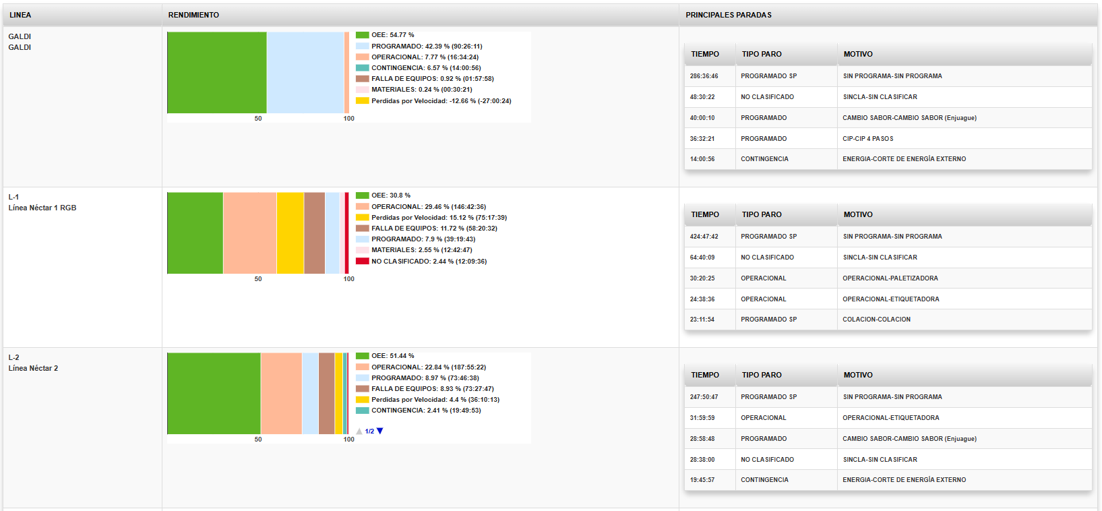
Task: Click TIPO PARO header in L-1 stops table
Action: [x=761, y=214]
